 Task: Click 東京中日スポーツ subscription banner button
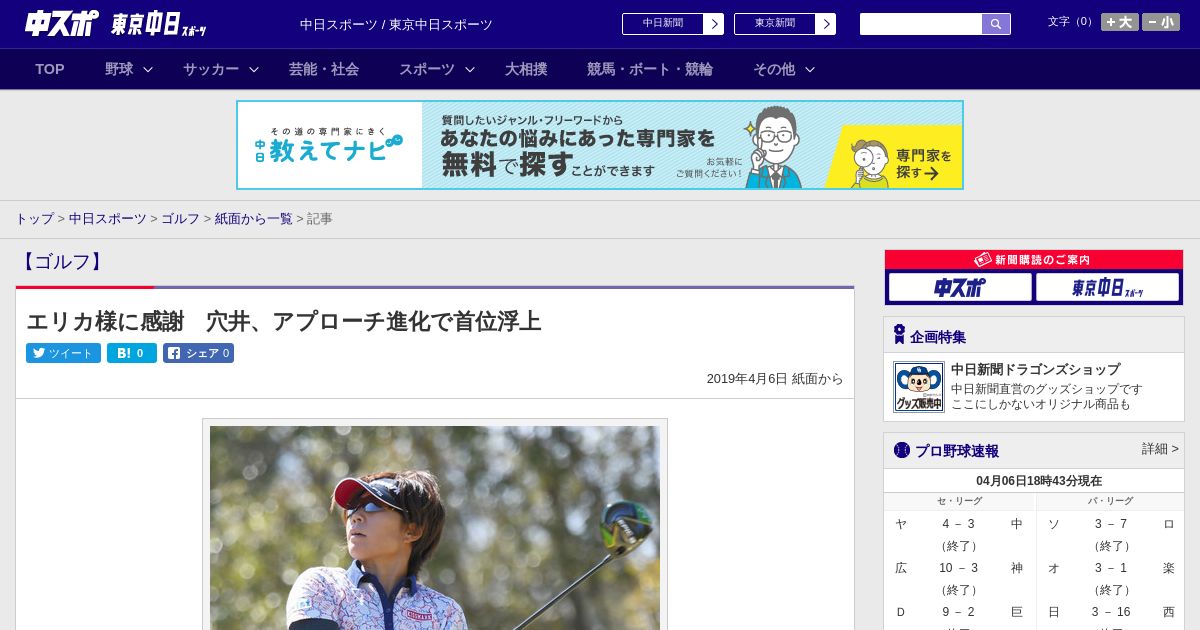click(1107, 287)
